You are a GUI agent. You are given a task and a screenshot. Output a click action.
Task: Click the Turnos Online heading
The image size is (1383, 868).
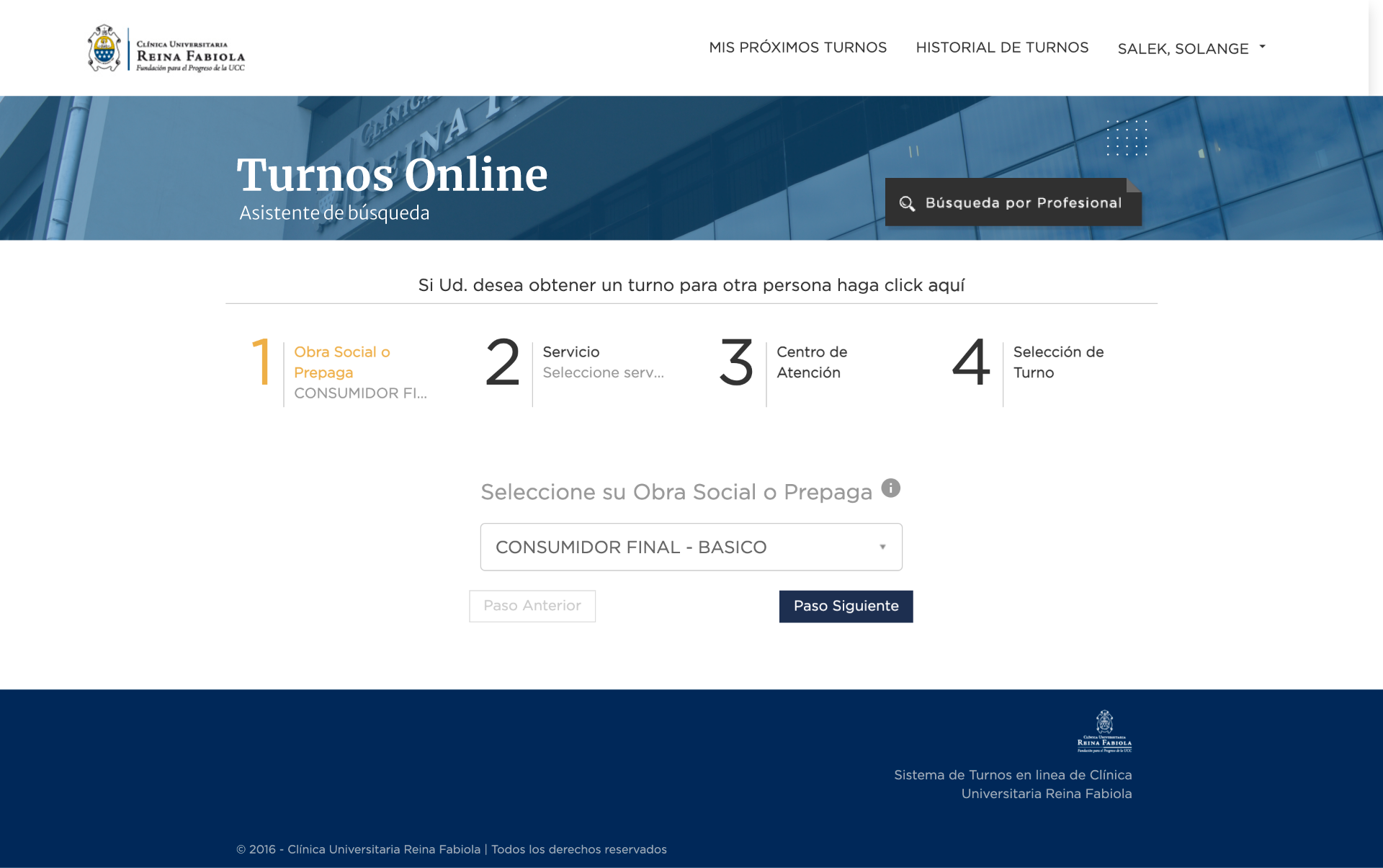coord(393,175)
